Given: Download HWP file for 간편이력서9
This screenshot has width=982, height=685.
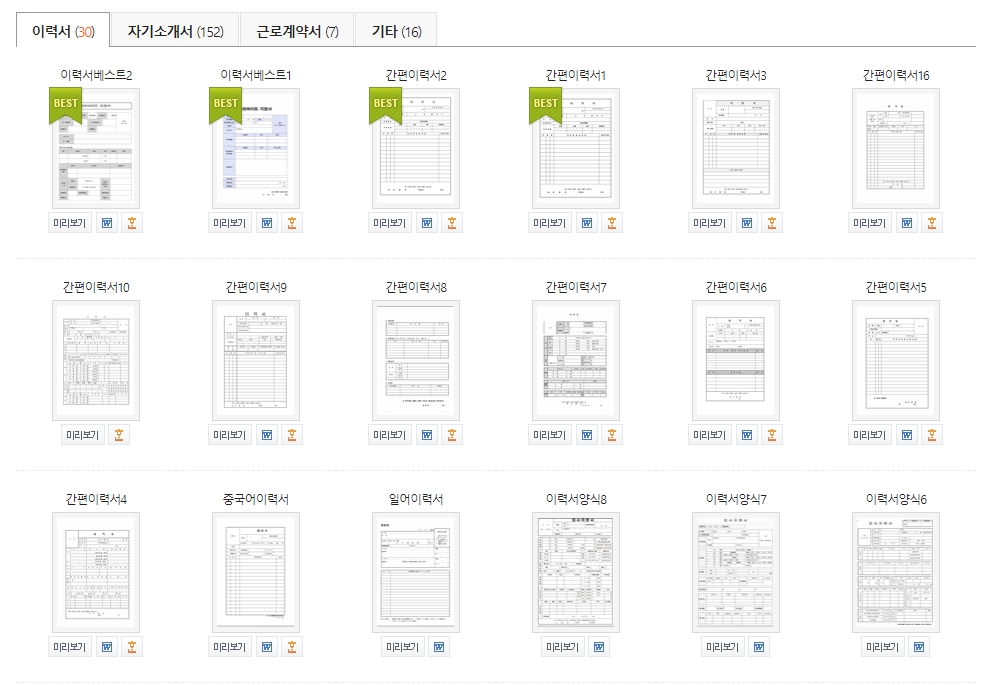Looking at the screenshot, I should click(x=292, y=435).
